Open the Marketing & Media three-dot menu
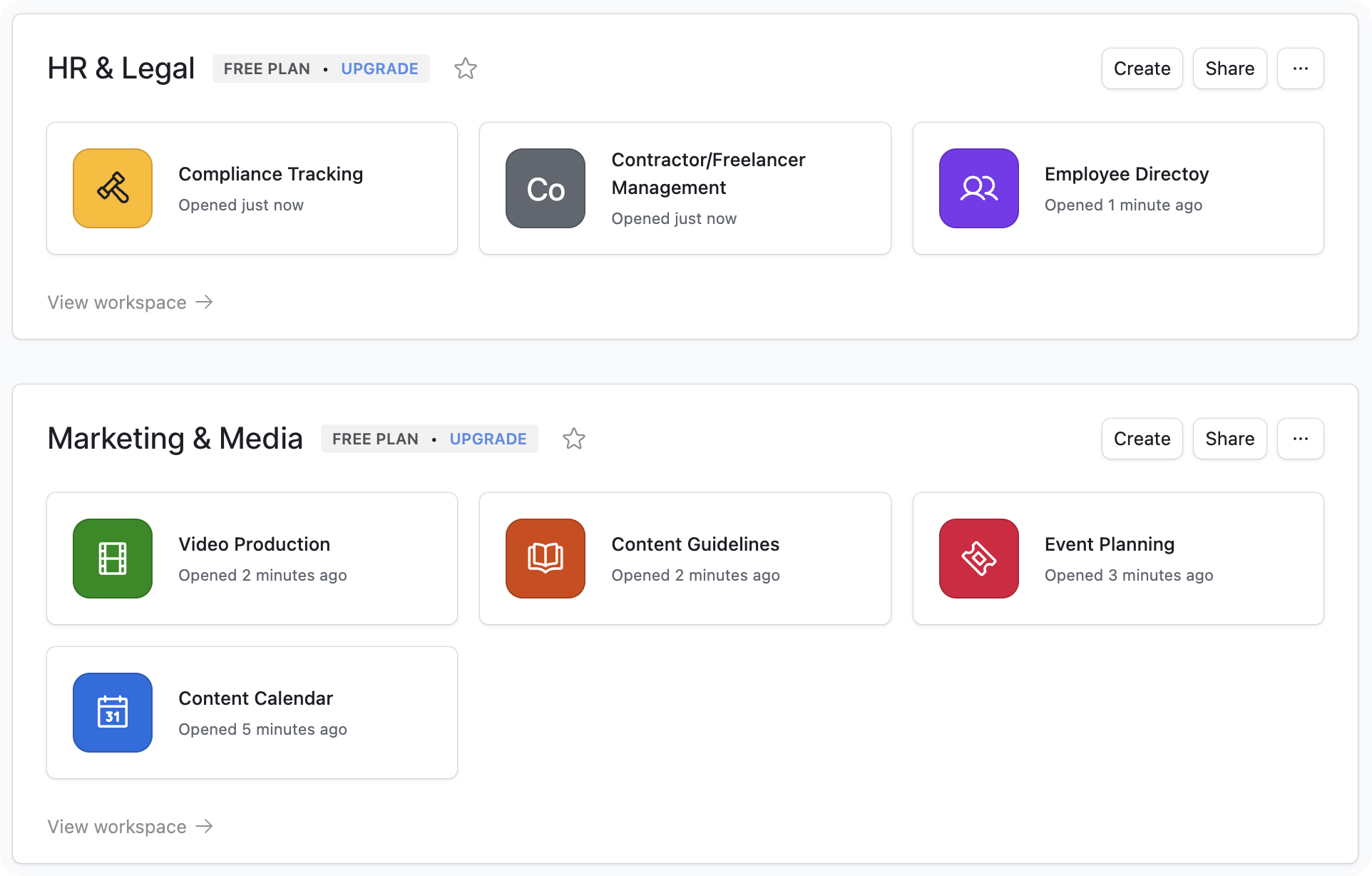Image resolution: width=1372 pixels, height=876 pixels. click(1300, 439)
